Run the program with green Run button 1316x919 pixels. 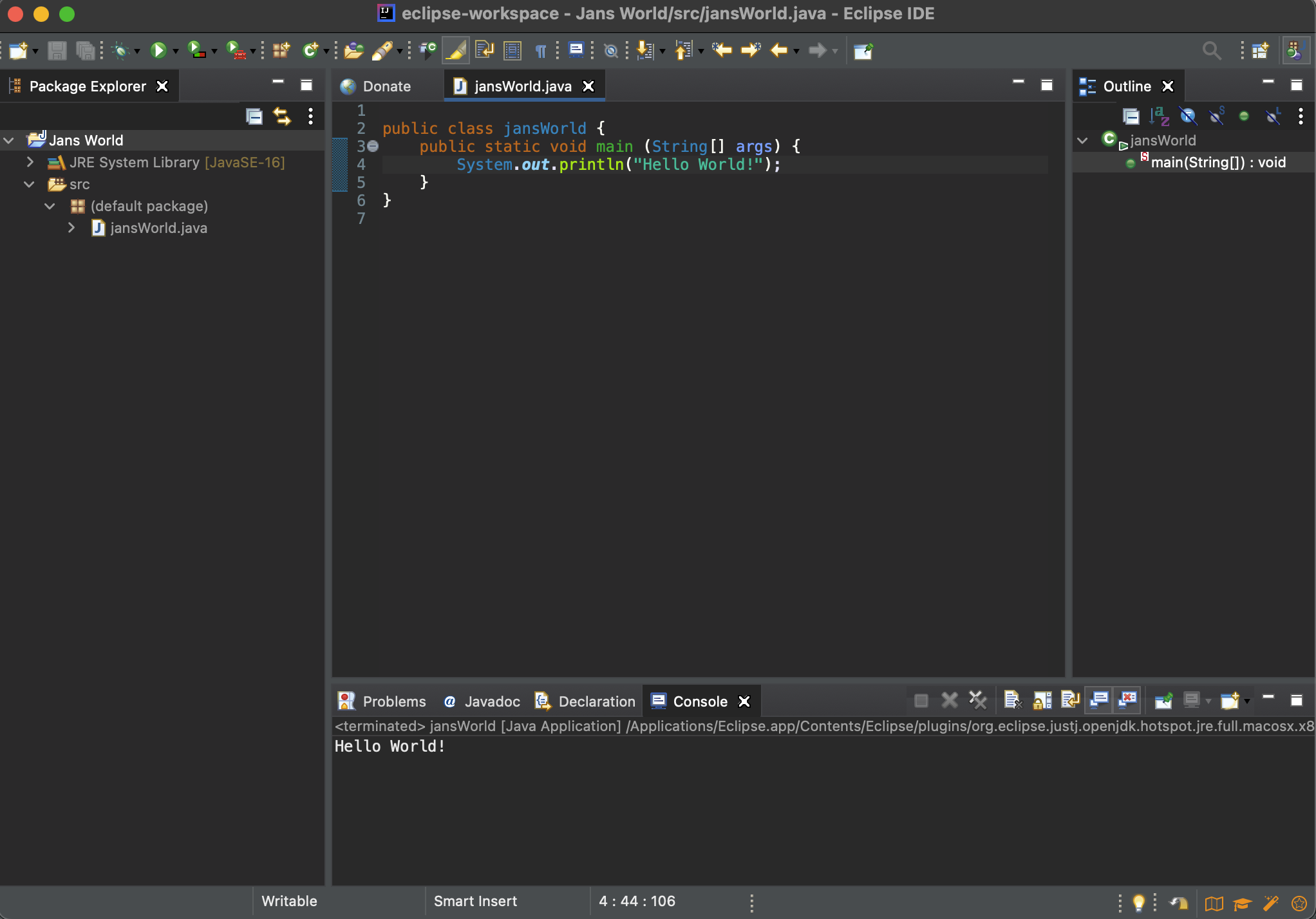coord(158,50)
